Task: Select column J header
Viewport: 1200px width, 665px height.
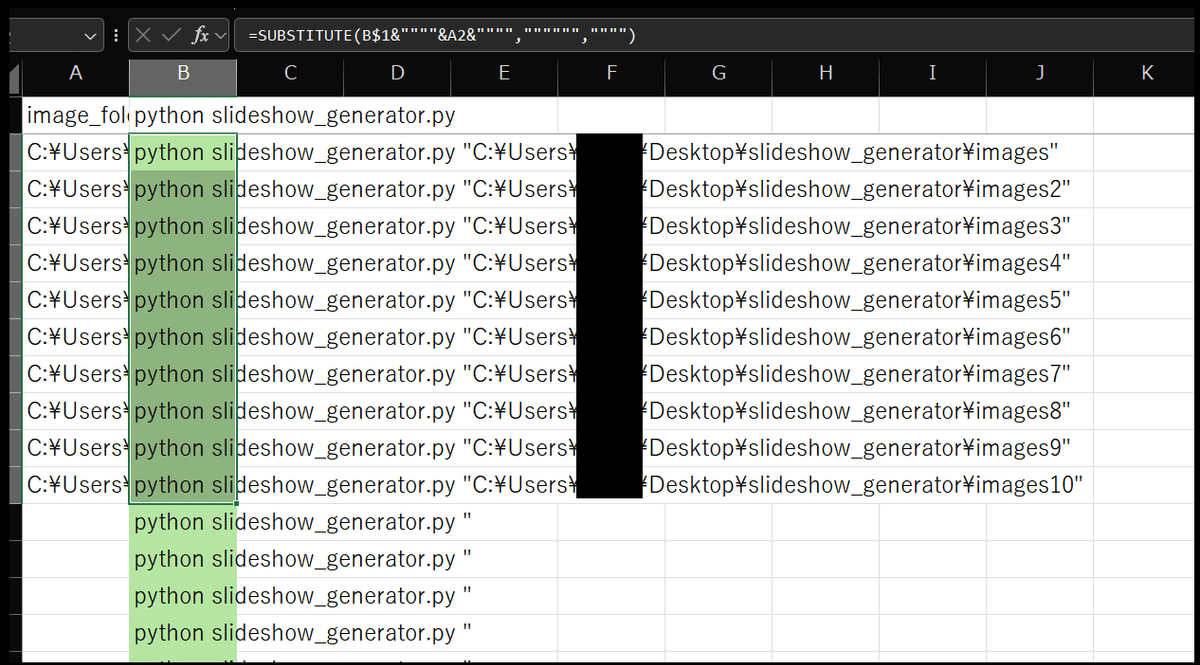Action: tap(1039, 73)
